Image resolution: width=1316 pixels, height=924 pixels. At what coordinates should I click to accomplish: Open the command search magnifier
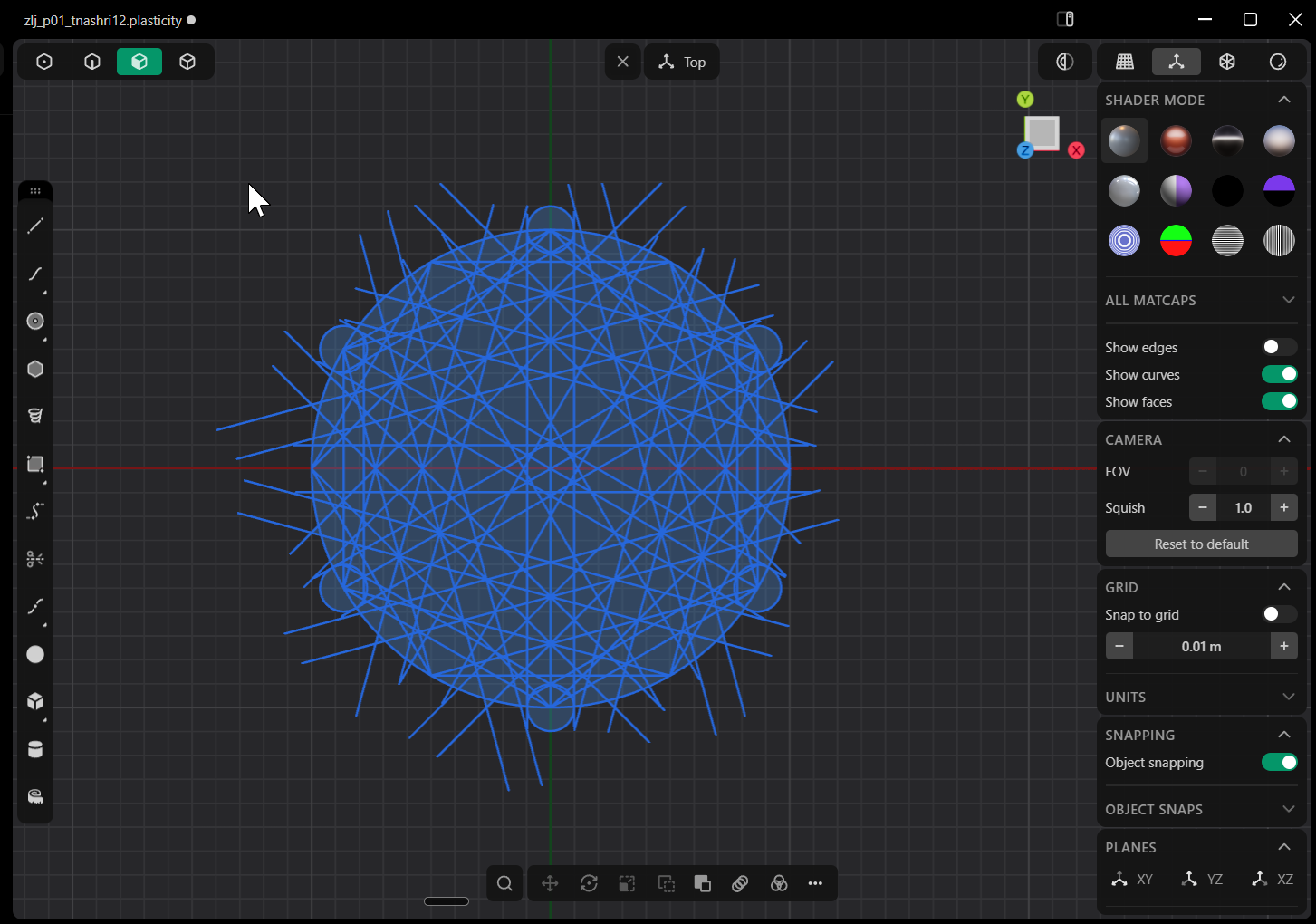pos(504,883)
